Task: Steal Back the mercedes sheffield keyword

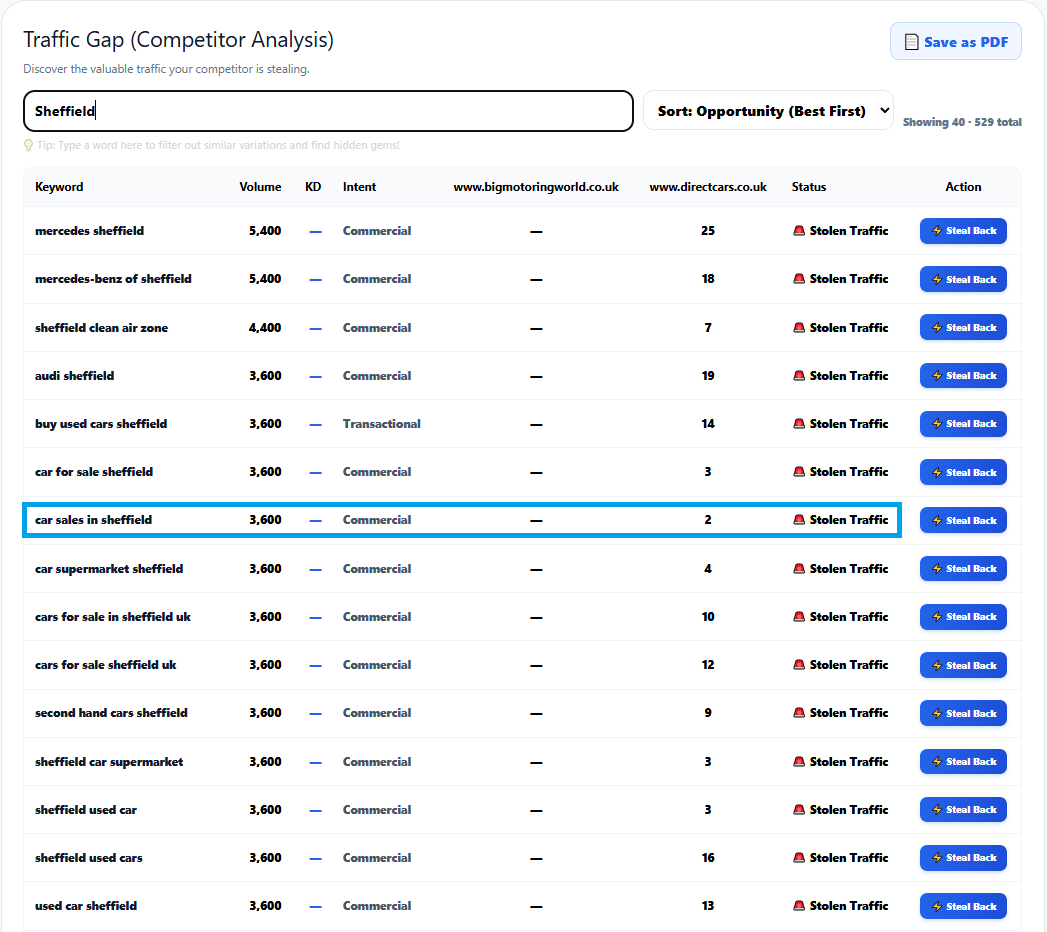Action: (x=964, y=231)
